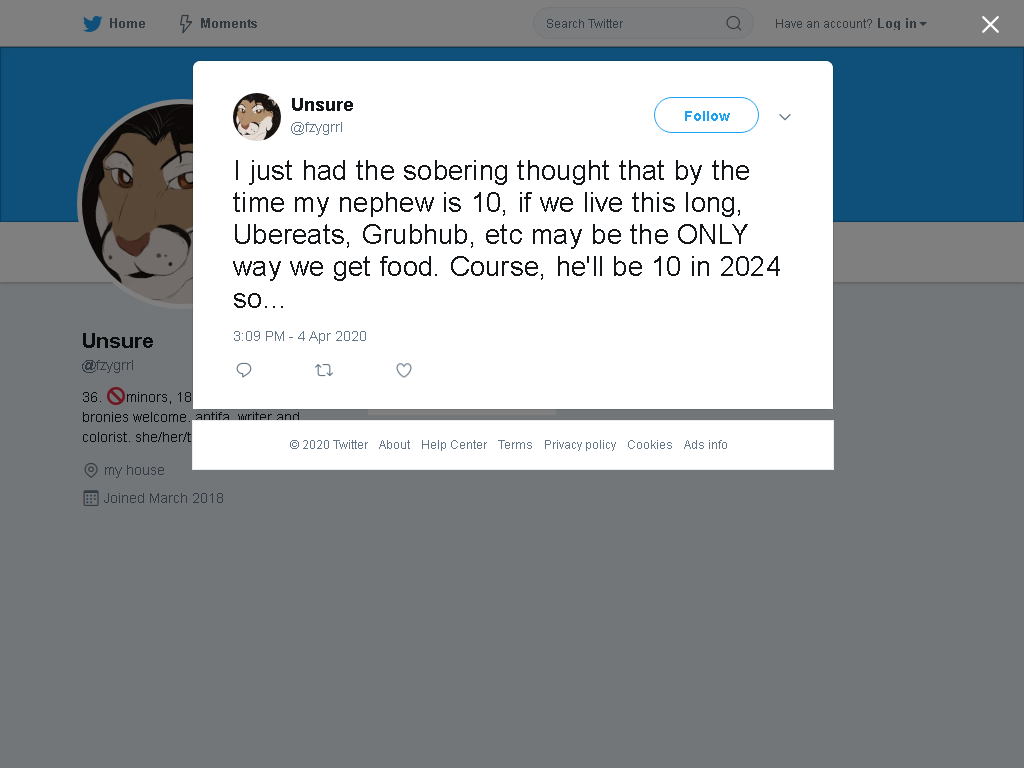Click the location pin icon near 'my house'
The width and height of the screenshot is (1024, 768).
coord(91,470)
